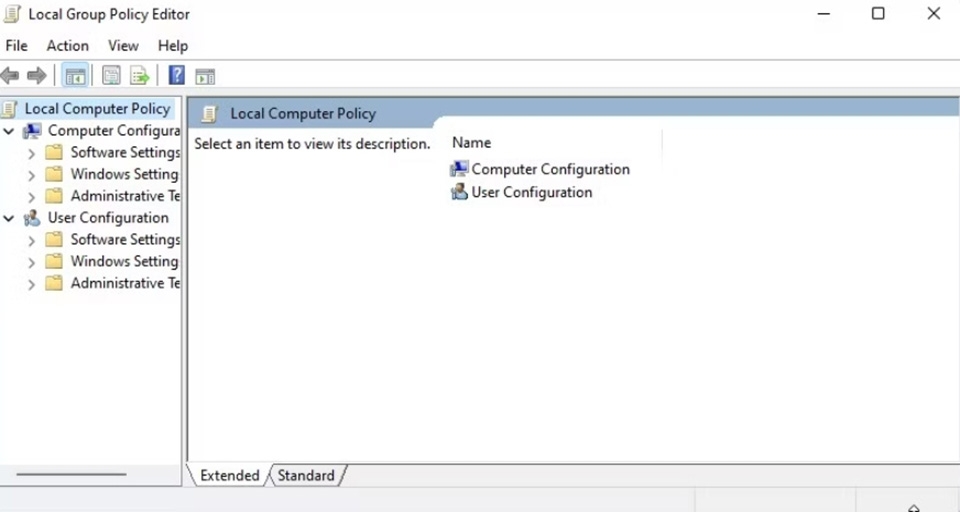Screen dimensions: 960x512
Task: Select Windows Settings label under User Configuration
Action: click(124, 262)
